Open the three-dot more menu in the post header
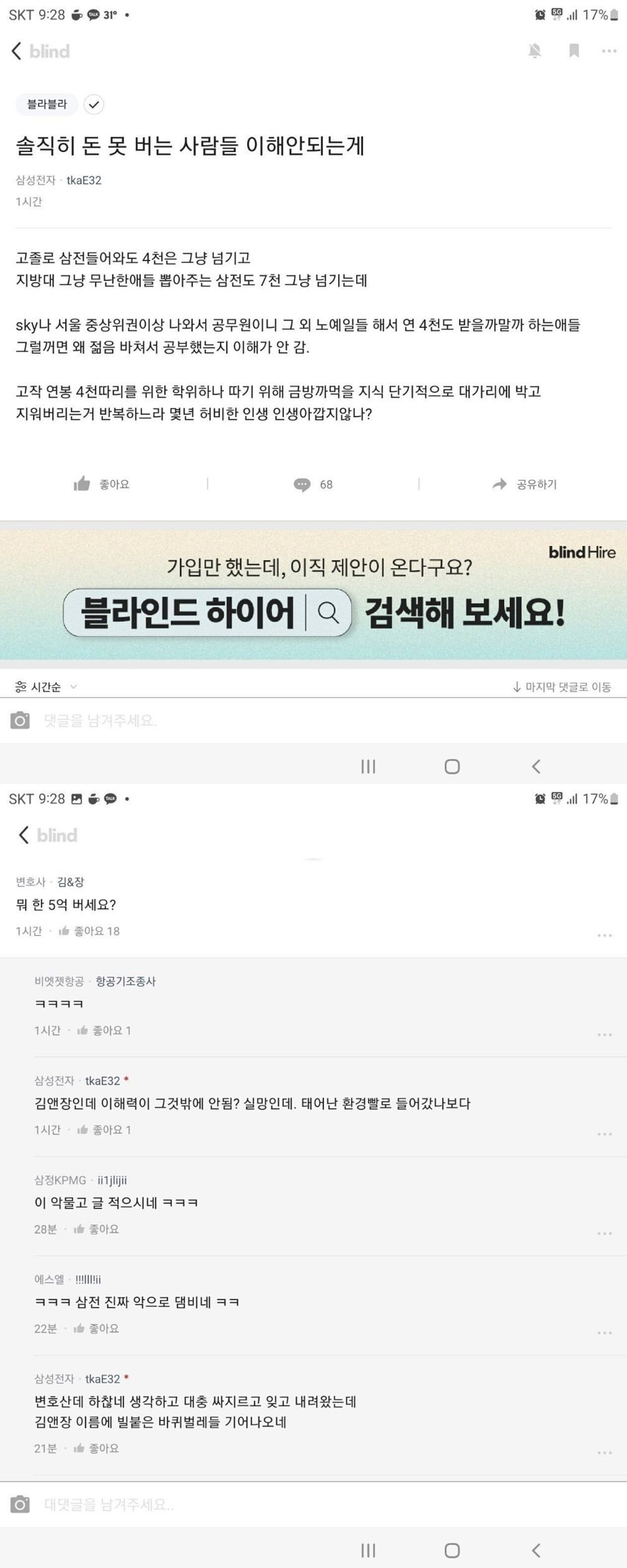The width and height of the screenshot is (627, 1568). [x=609, y=51]
